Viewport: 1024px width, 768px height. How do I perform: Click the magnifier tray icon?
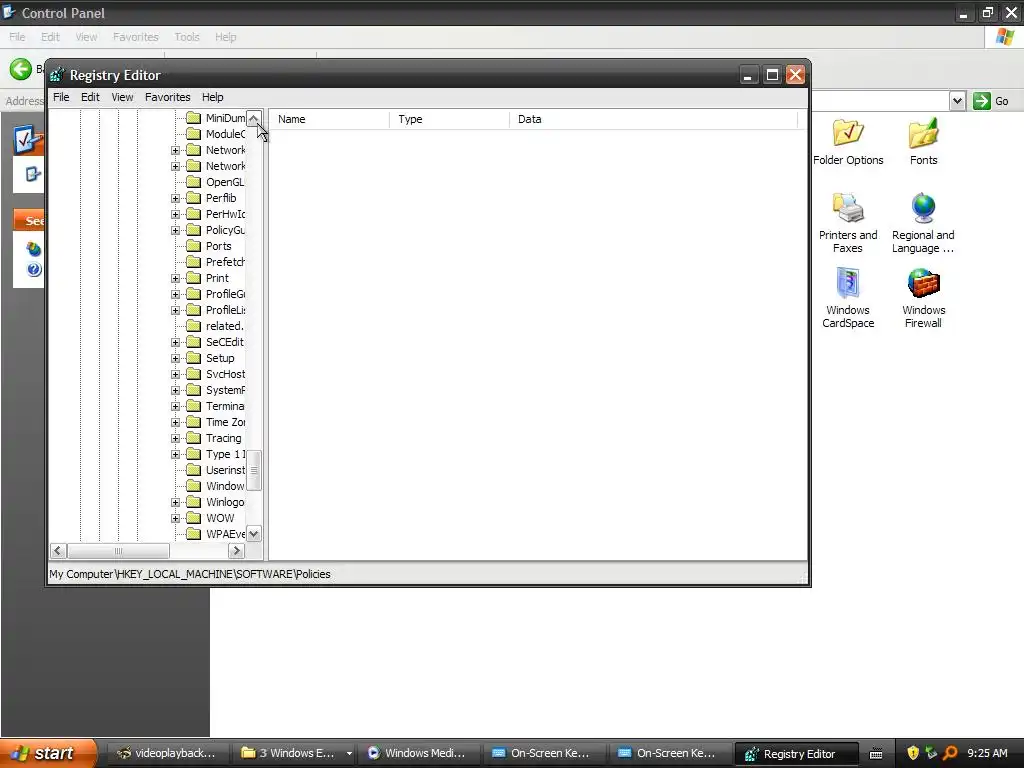950,753
